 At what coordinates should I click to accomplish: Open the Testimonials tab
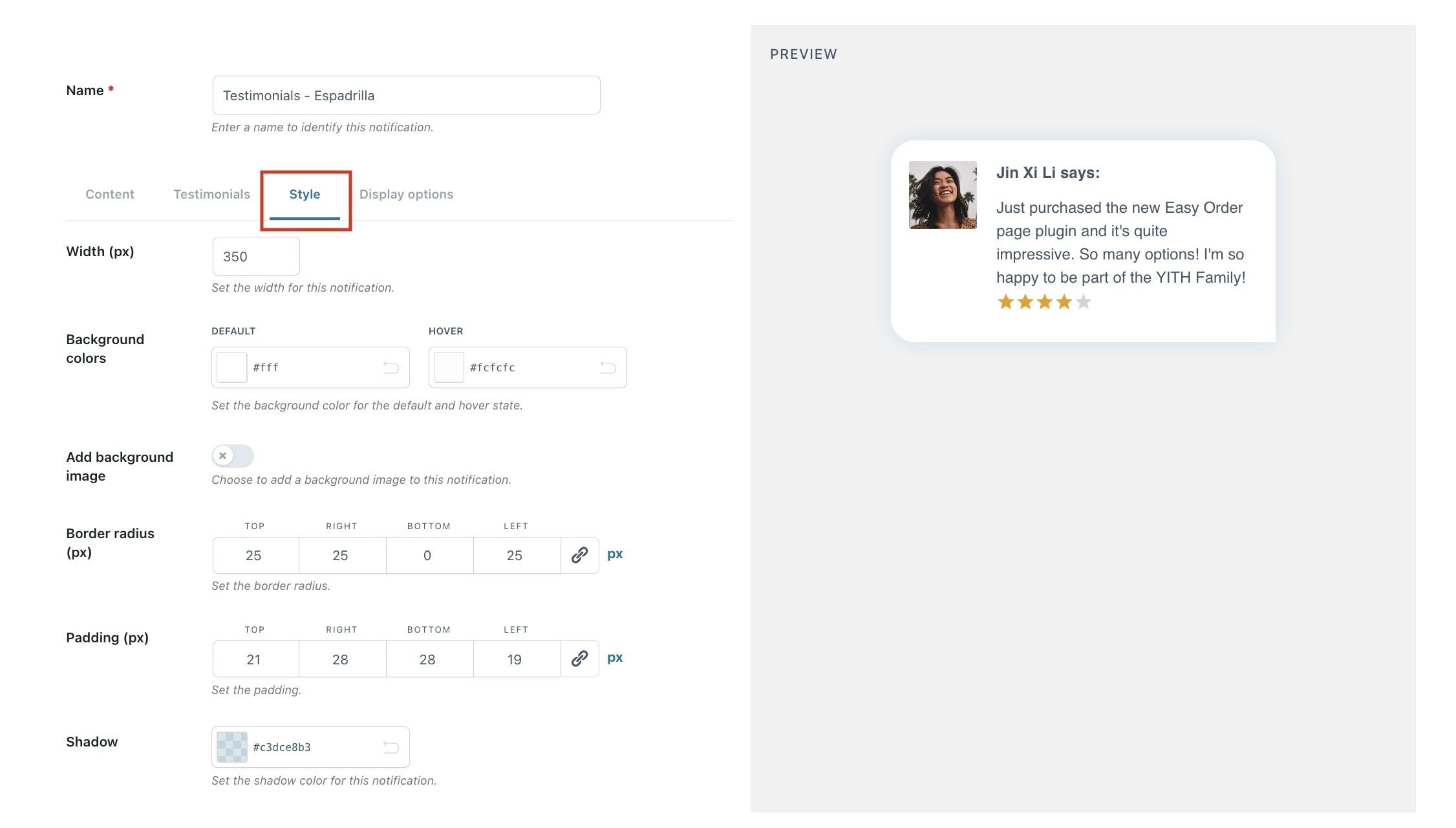pyautogui.click(x=211, y=194)
